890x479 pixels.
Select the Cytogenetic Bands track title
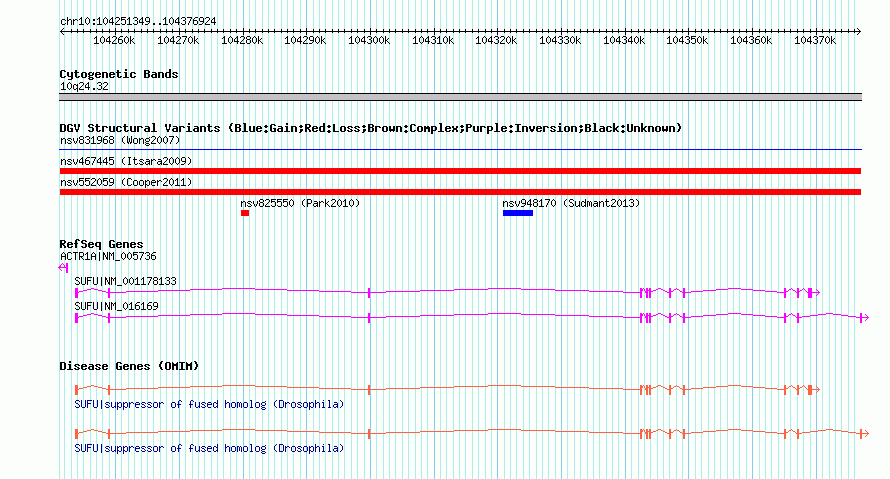click(x=119, y=74)
